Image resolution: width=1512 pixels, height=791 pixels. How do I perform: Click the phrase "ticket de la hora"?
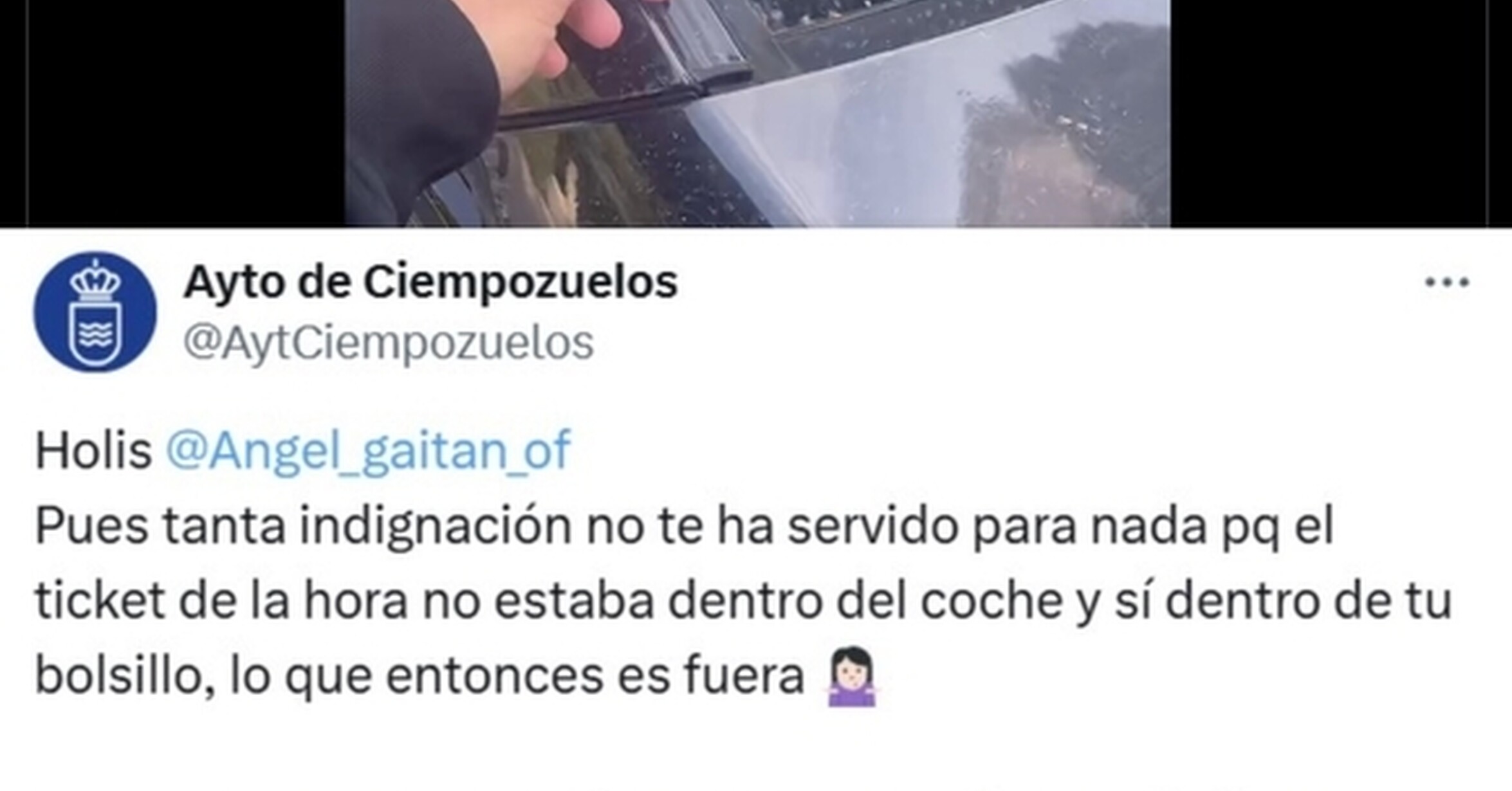(x=221, y=601)
